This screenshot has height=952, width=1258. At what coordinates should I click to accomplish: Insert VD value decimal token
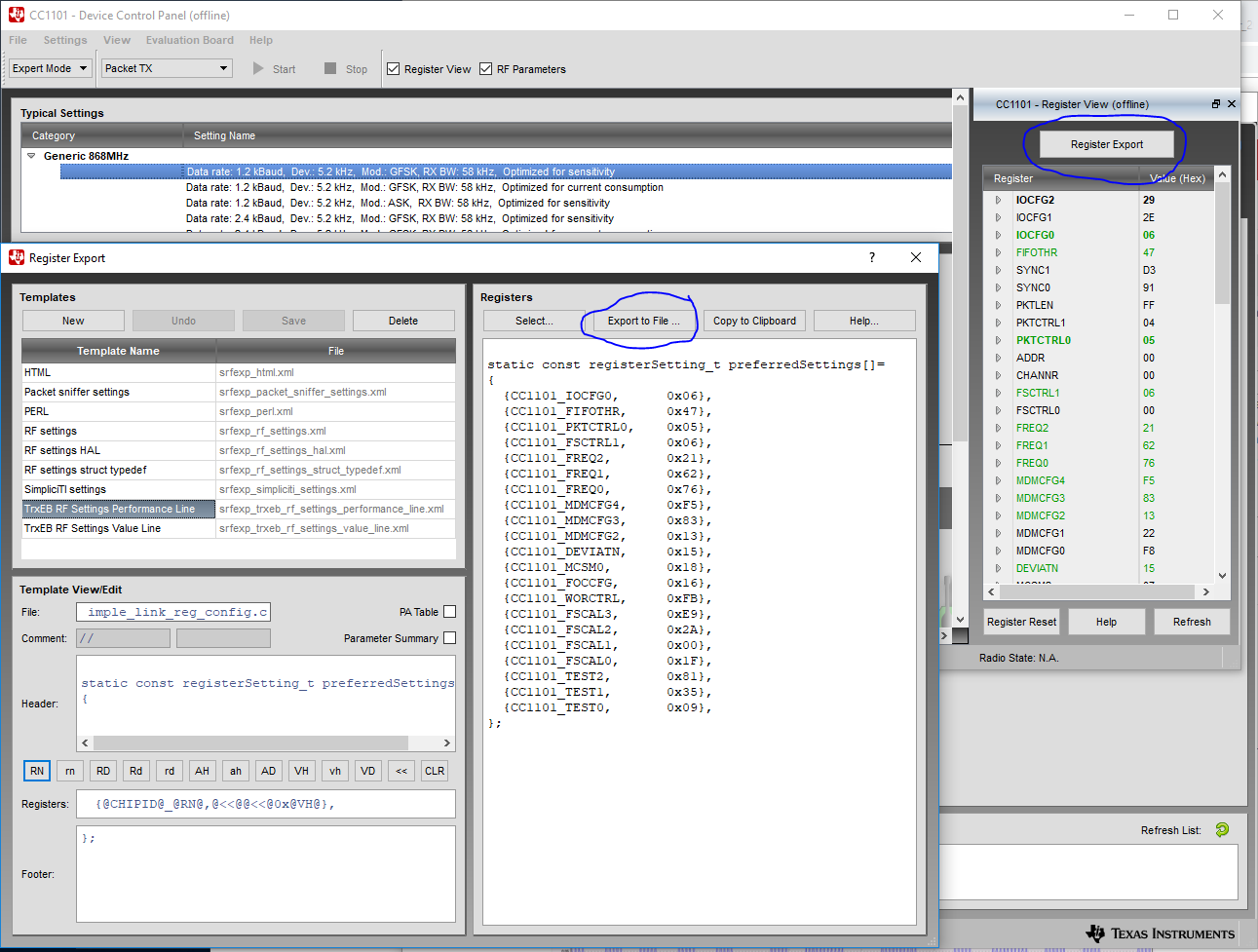(368, 771)
